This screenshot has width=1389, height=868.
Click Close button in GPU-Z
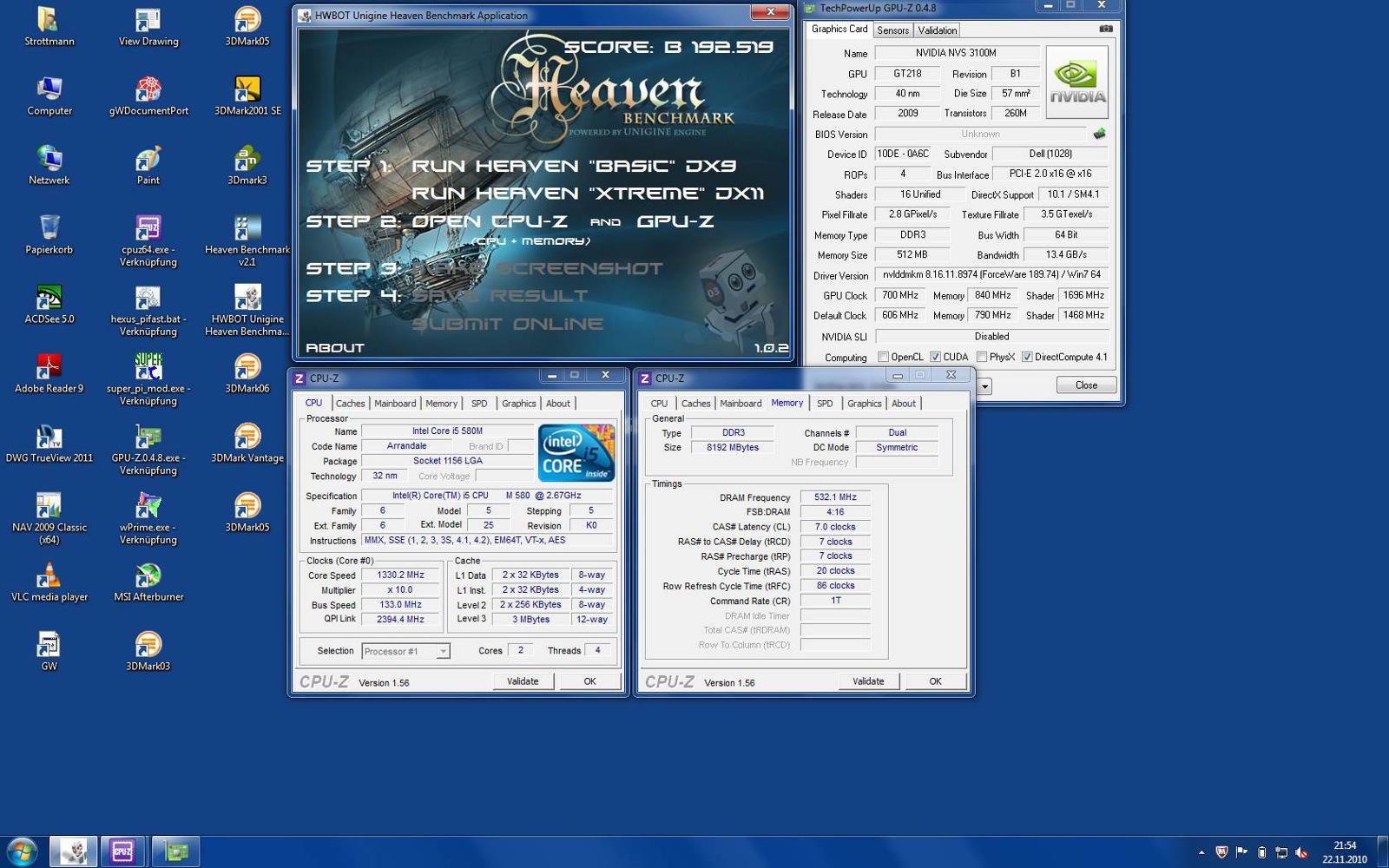(1086, 385)
